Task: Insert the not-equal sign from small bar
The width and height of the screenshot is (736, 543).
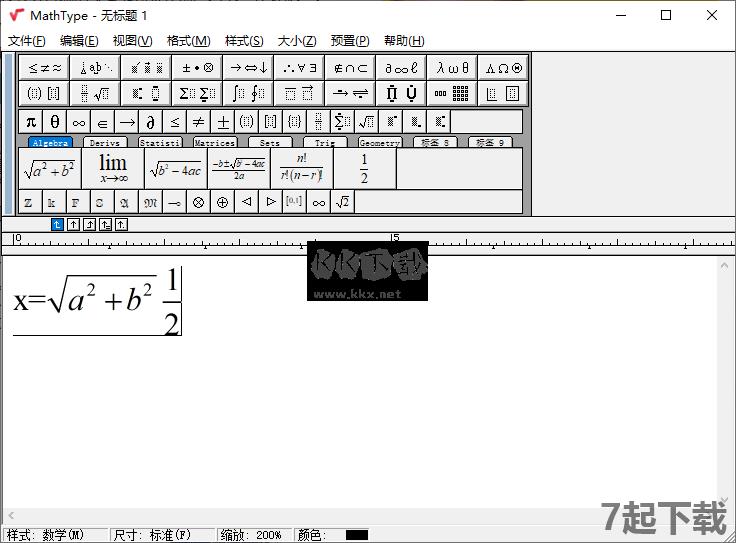Action: [x=199, y=122]
